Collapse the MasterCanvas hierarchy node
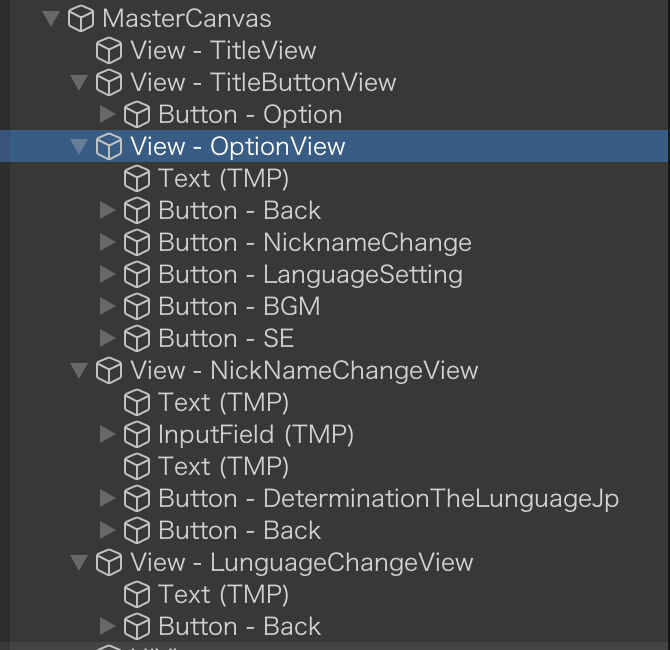 52,19
